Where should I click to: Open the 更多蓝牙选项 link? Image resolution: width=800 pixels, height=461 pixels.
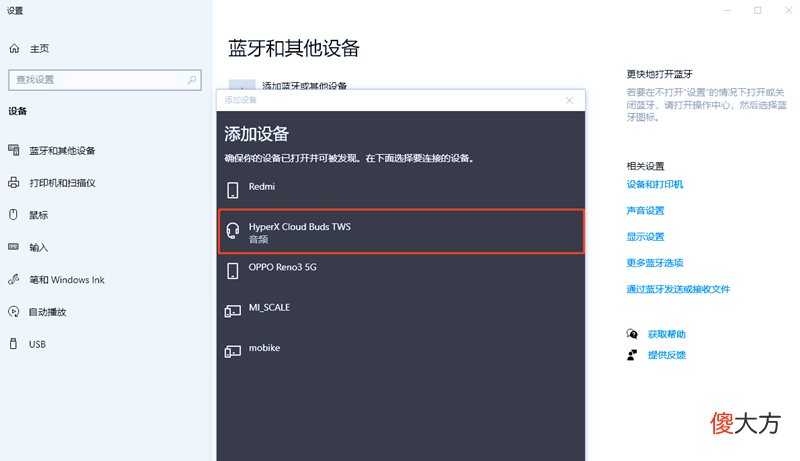pos(655,263)
